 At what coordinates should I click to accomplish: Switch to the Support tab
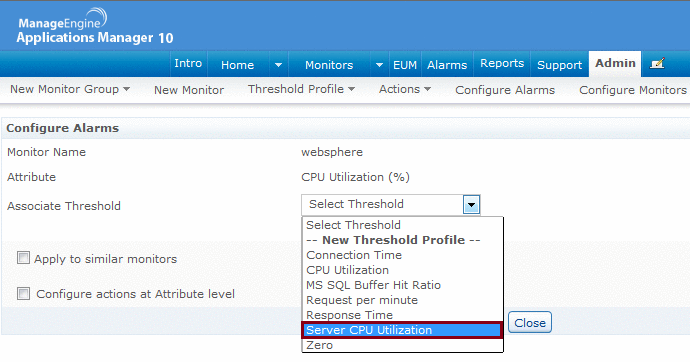pos(559,65)
